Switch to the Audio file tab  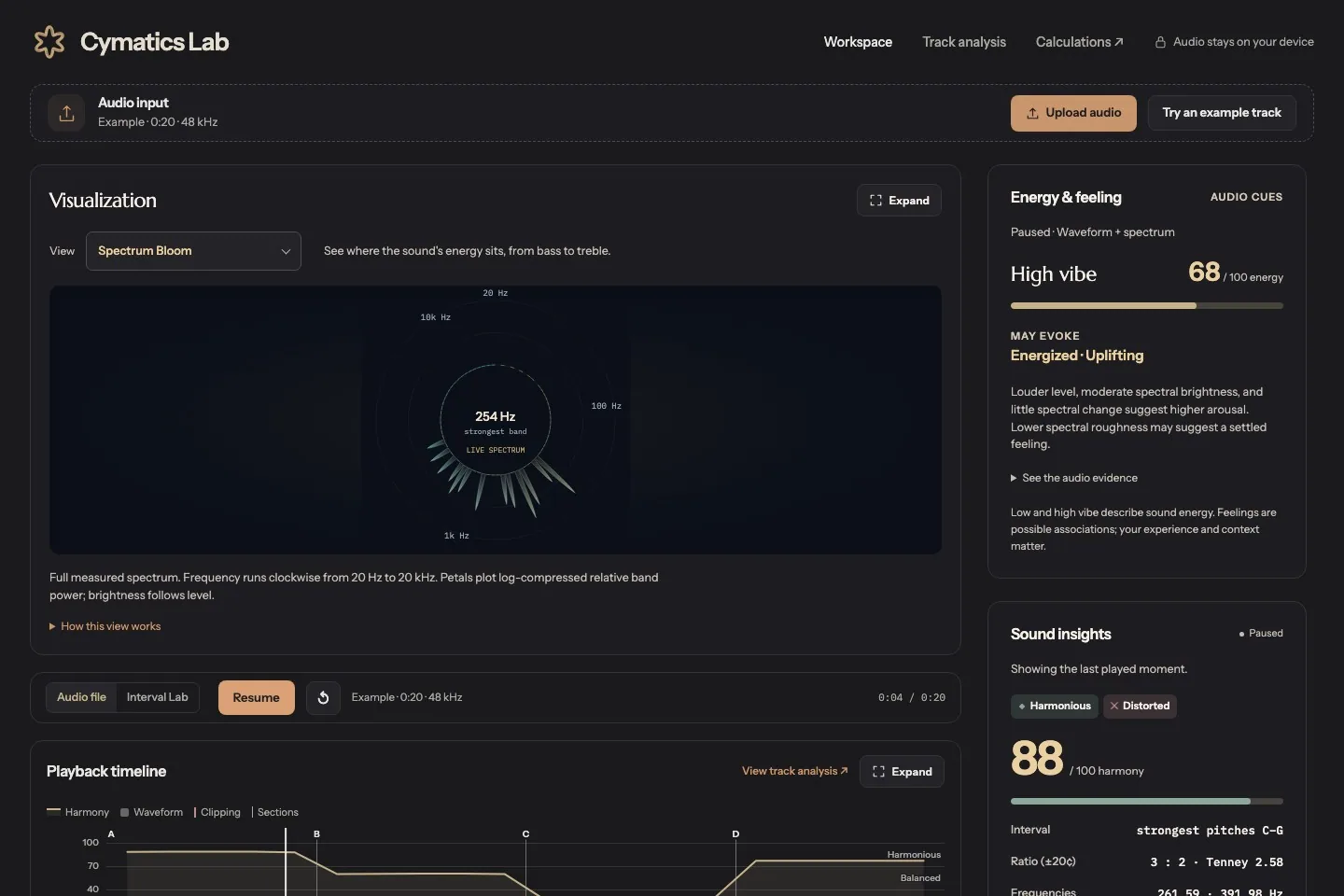click(x=81, y=697)
